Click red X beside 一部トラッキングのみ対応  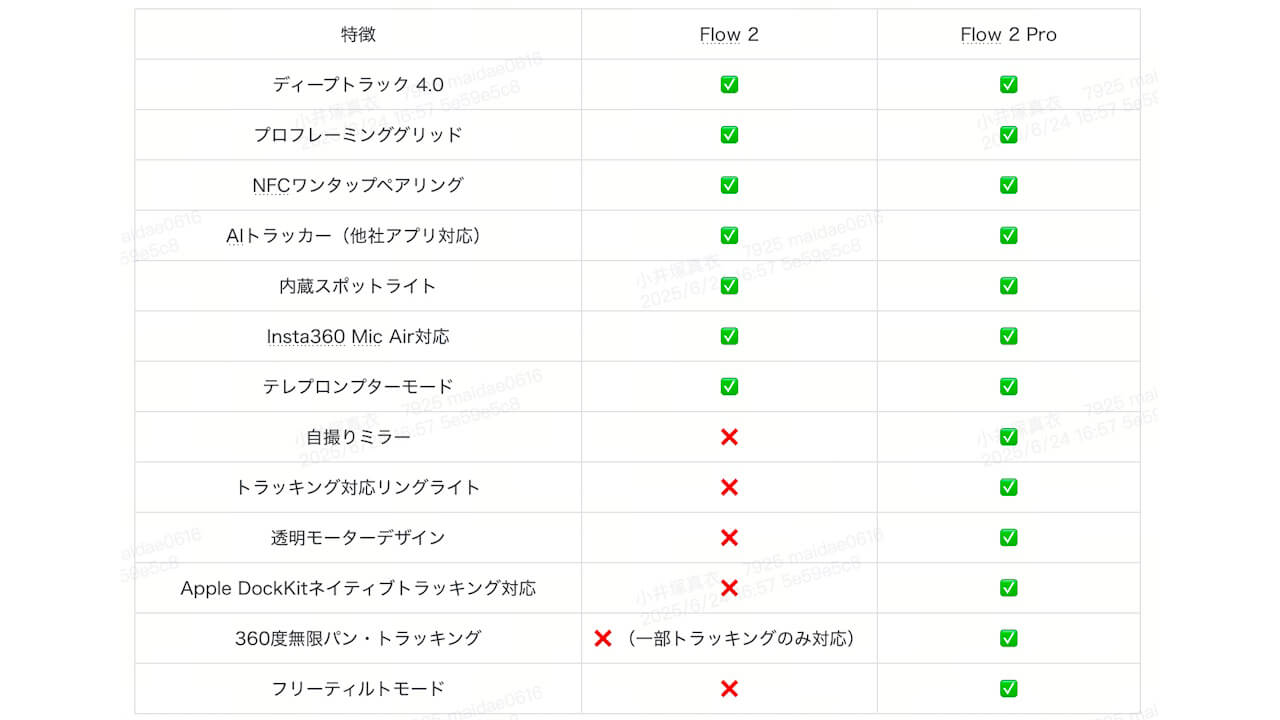coord(602,638)
